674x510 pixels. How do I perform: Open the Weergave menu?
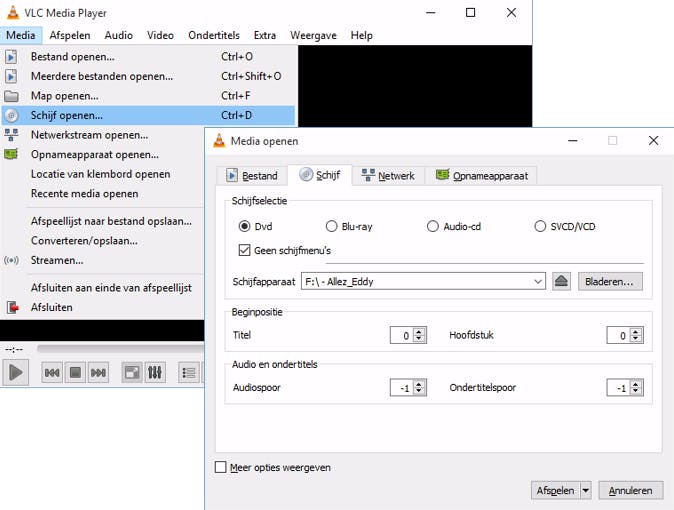pos(313,35)
